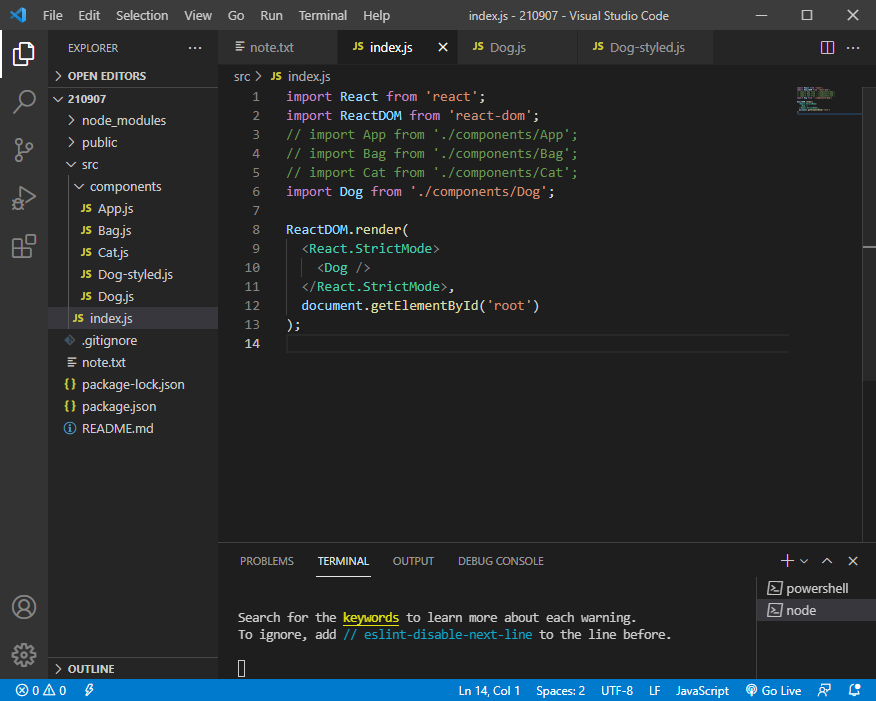Screen dimensions: 876x701
Task: Open note.txt in the file tree
Action: click(x=133, y=362)
